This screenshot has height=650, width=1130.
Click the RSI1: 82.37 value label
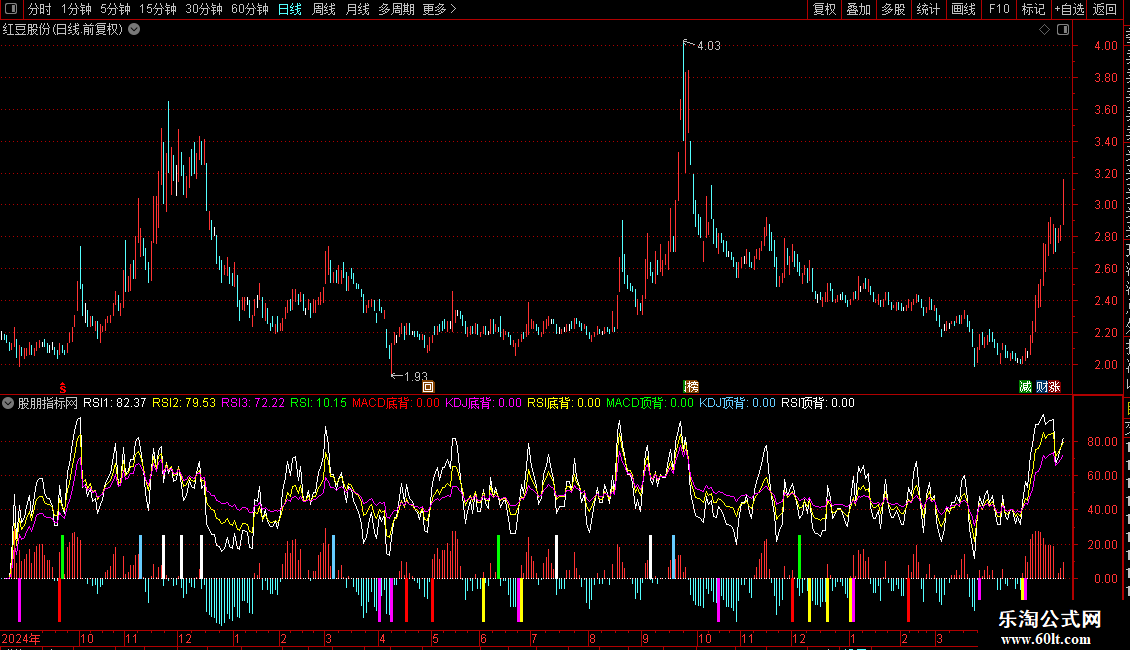[115, 403]
